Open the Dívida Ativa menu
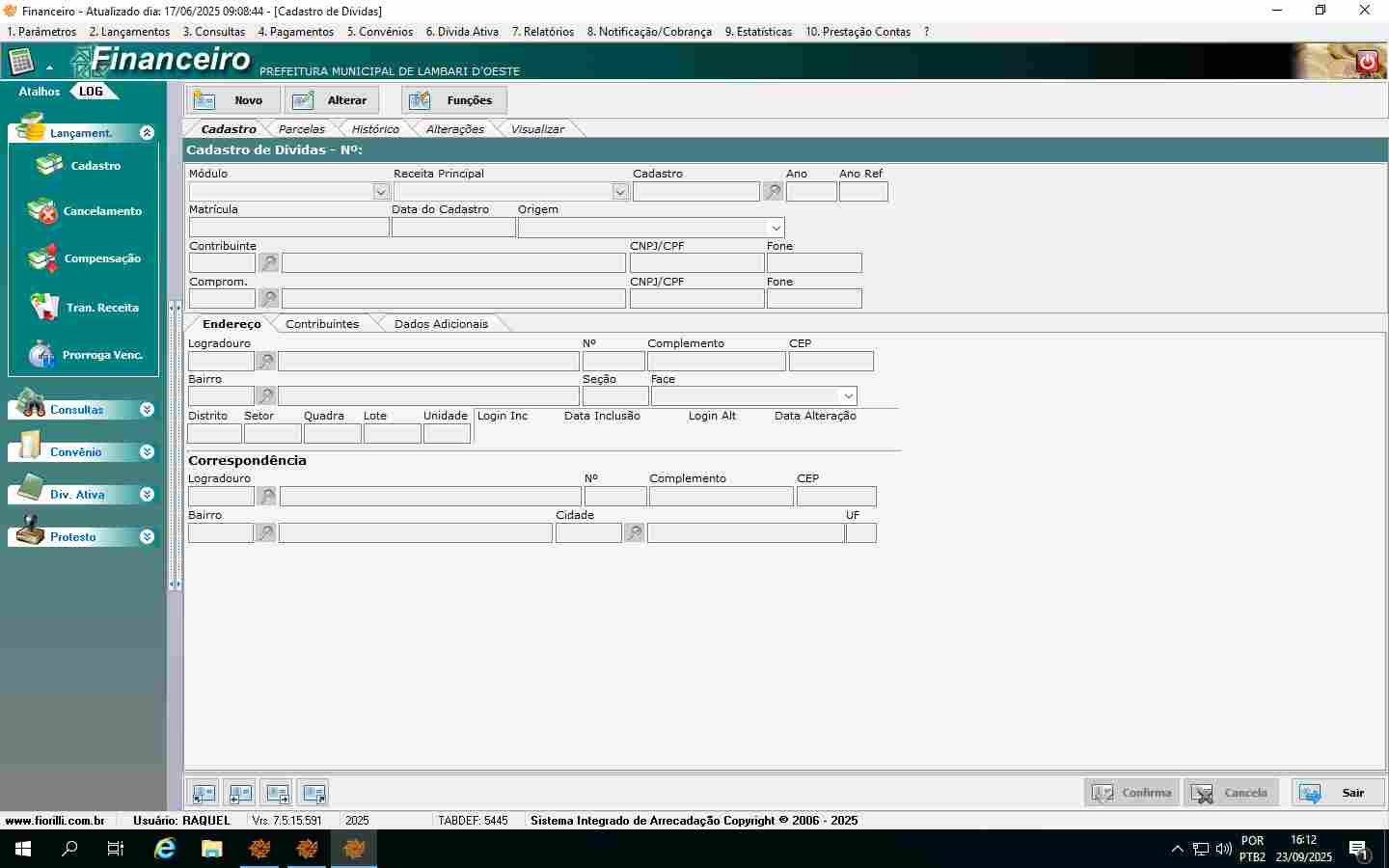This screenshot has width=1389, height=868. 462,32
